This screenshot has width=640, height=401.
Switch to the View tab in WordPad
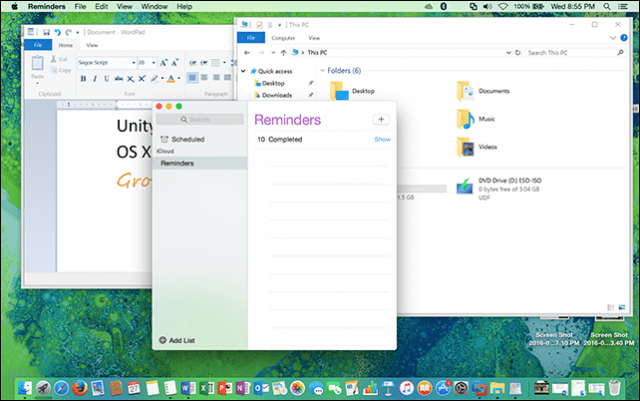tap(92, 45)
